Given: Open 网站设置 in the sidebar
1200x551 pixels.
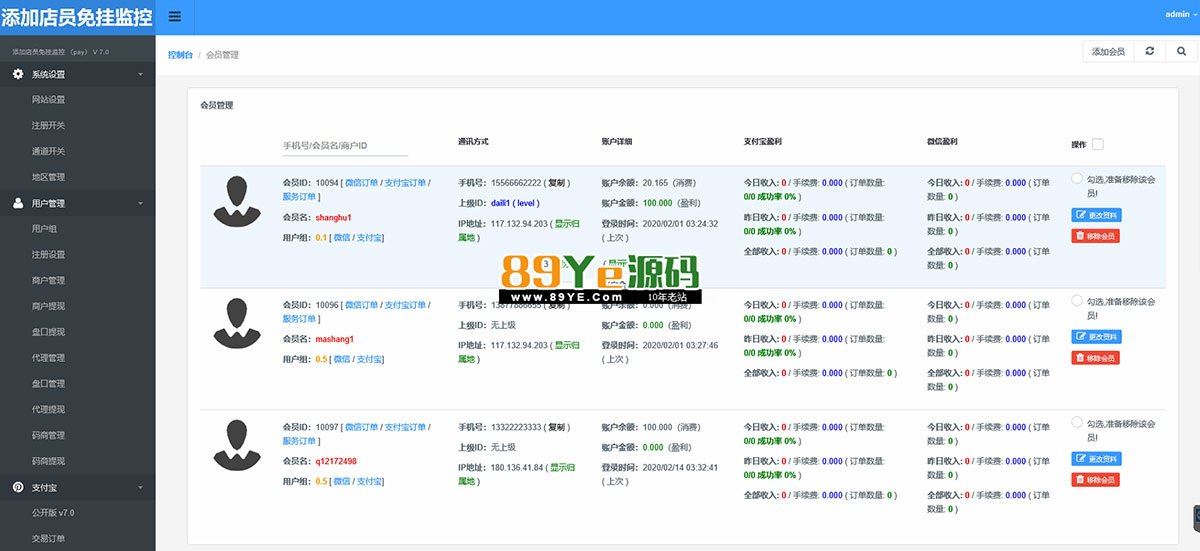Looking at the screenshot, I should click(48, 100).
